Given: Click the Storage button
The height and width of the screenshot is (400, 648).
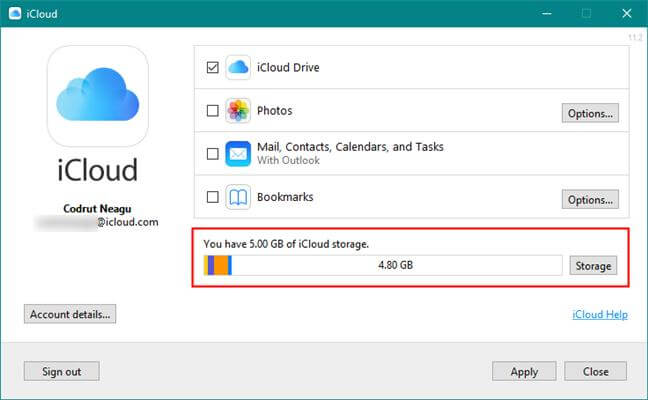Looking at the screenshot, I should pos(593,266).
